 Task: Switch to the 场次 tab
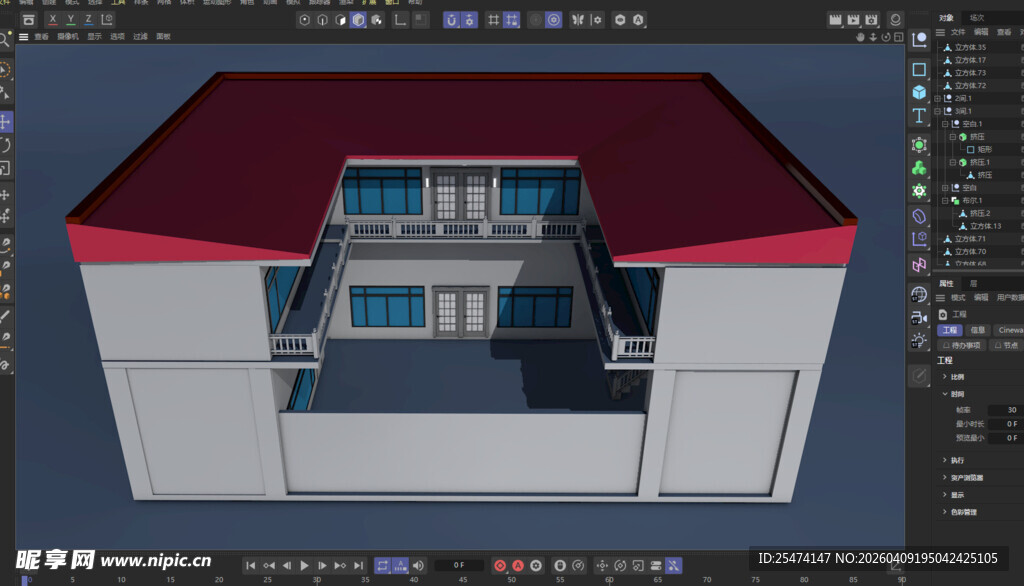[976, 18]
